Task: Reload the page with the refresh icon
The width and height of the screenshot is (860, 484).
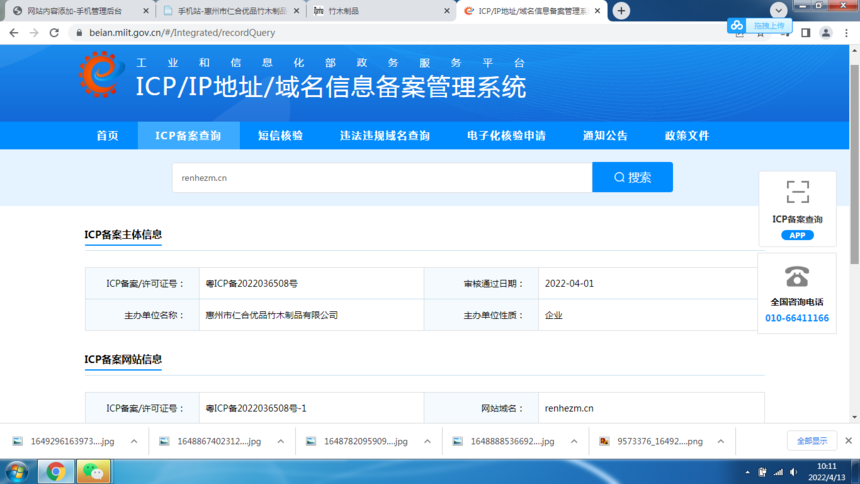Action: pyautogui.click(x=56, y=32)
